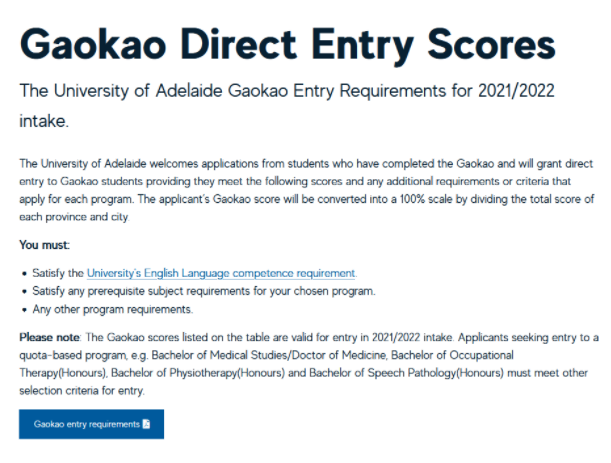
Task: Click the "each province and city" line
Action: coord(74,217)
